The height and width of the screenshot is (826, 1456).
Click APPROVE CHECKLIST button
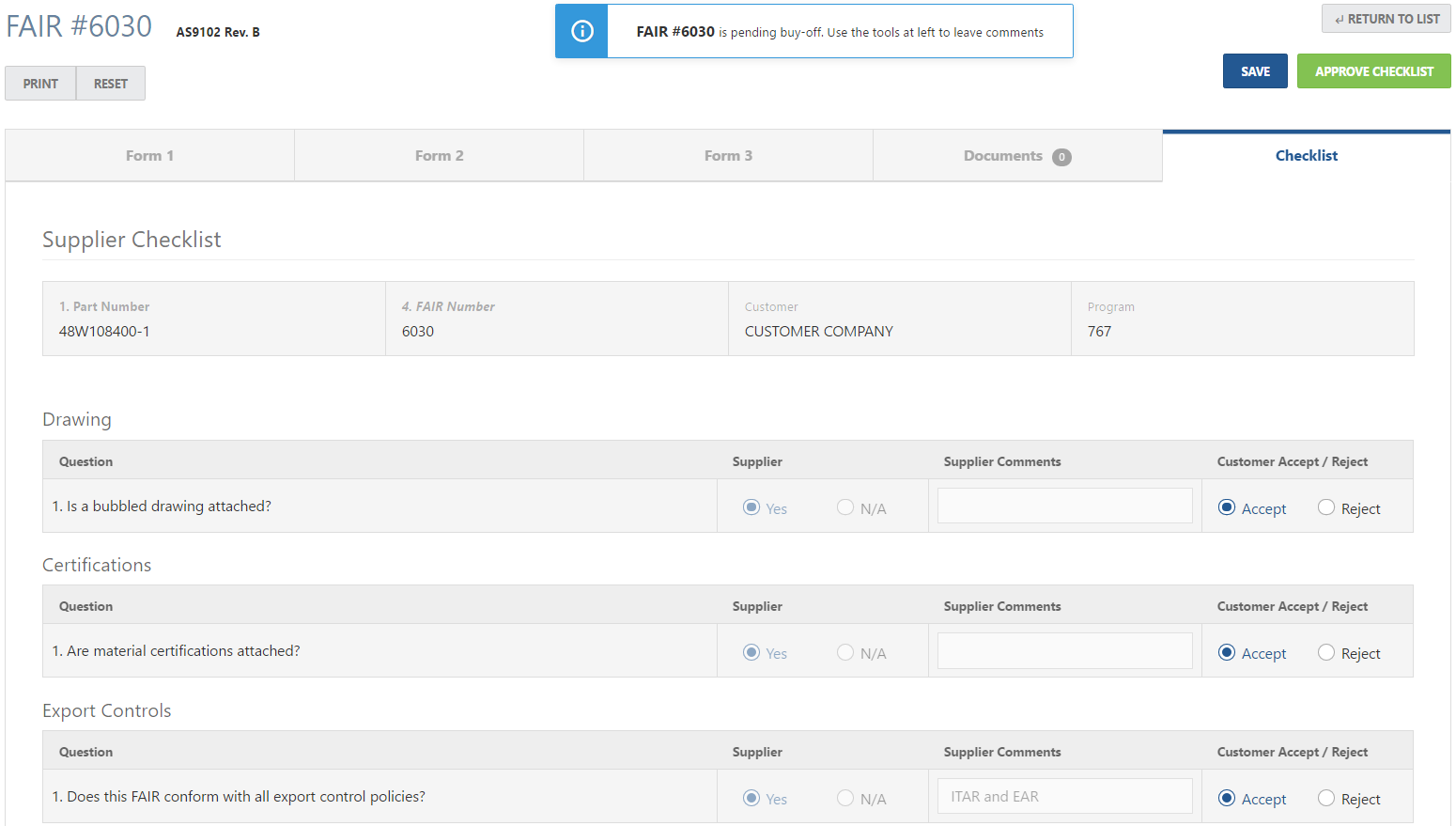tap(1374, 71)
